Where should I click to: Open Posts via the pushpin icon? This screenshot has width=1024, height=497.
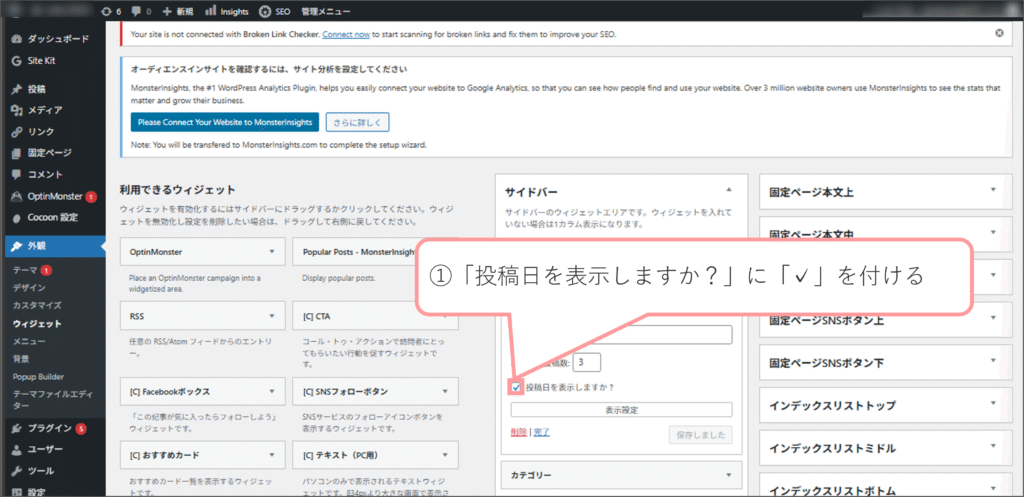pos(17,89)
